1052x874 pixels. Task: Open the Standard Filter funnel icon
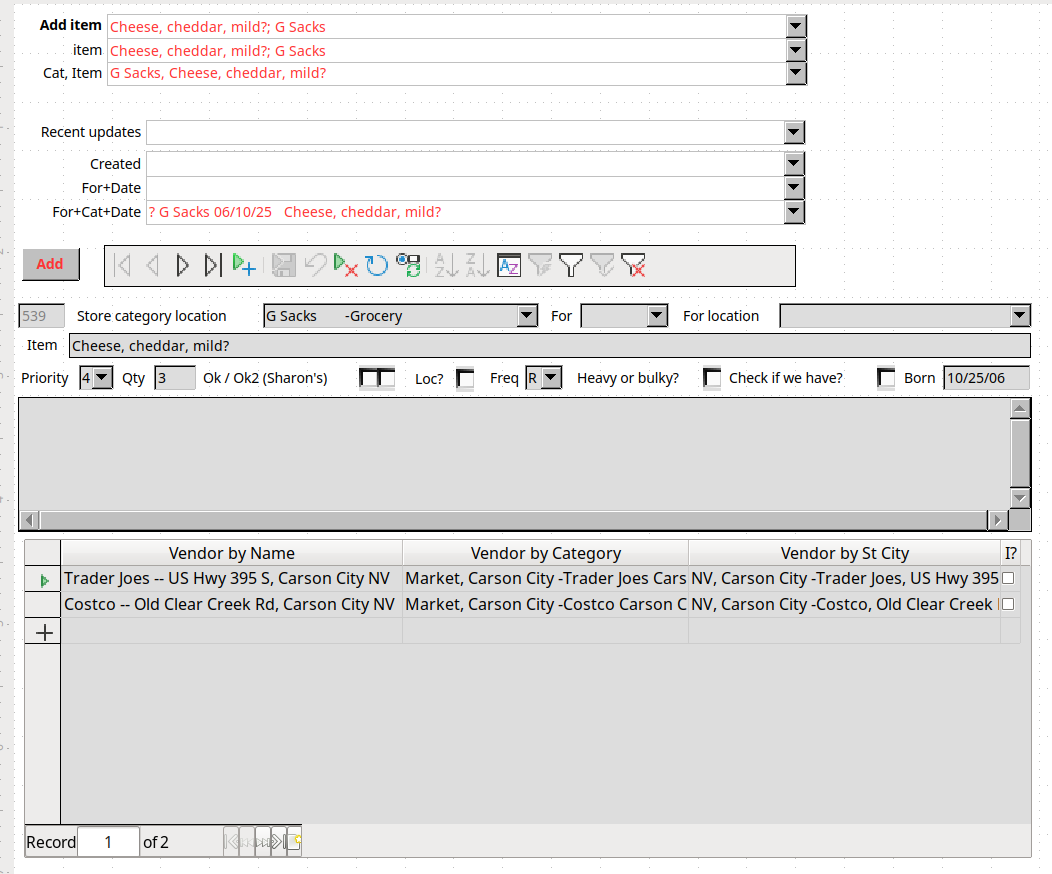[x=570, y=265]
